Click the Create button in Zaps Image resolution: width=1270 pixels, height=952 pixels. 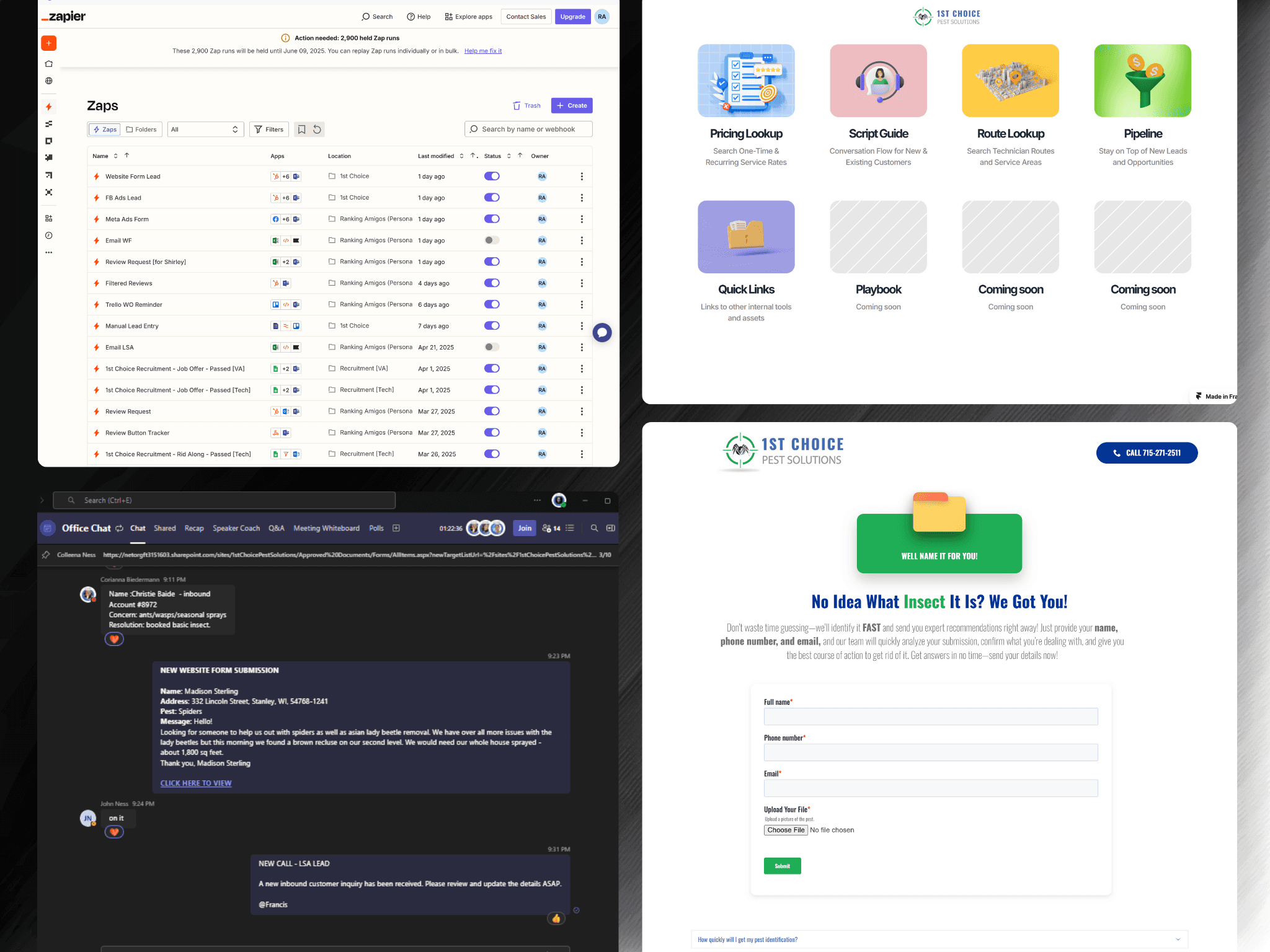[x=572, y=105]
